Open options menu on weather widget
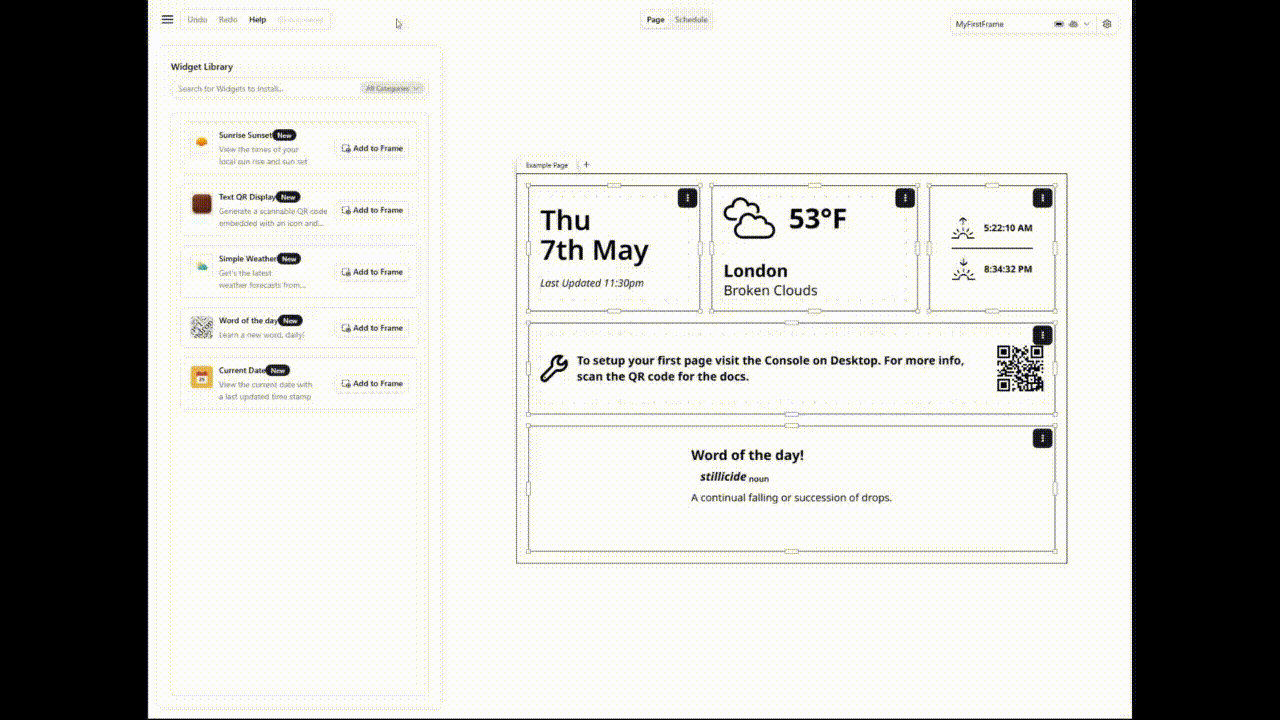The width and height of the screenshot is (1280, 720). coord(905,198)
